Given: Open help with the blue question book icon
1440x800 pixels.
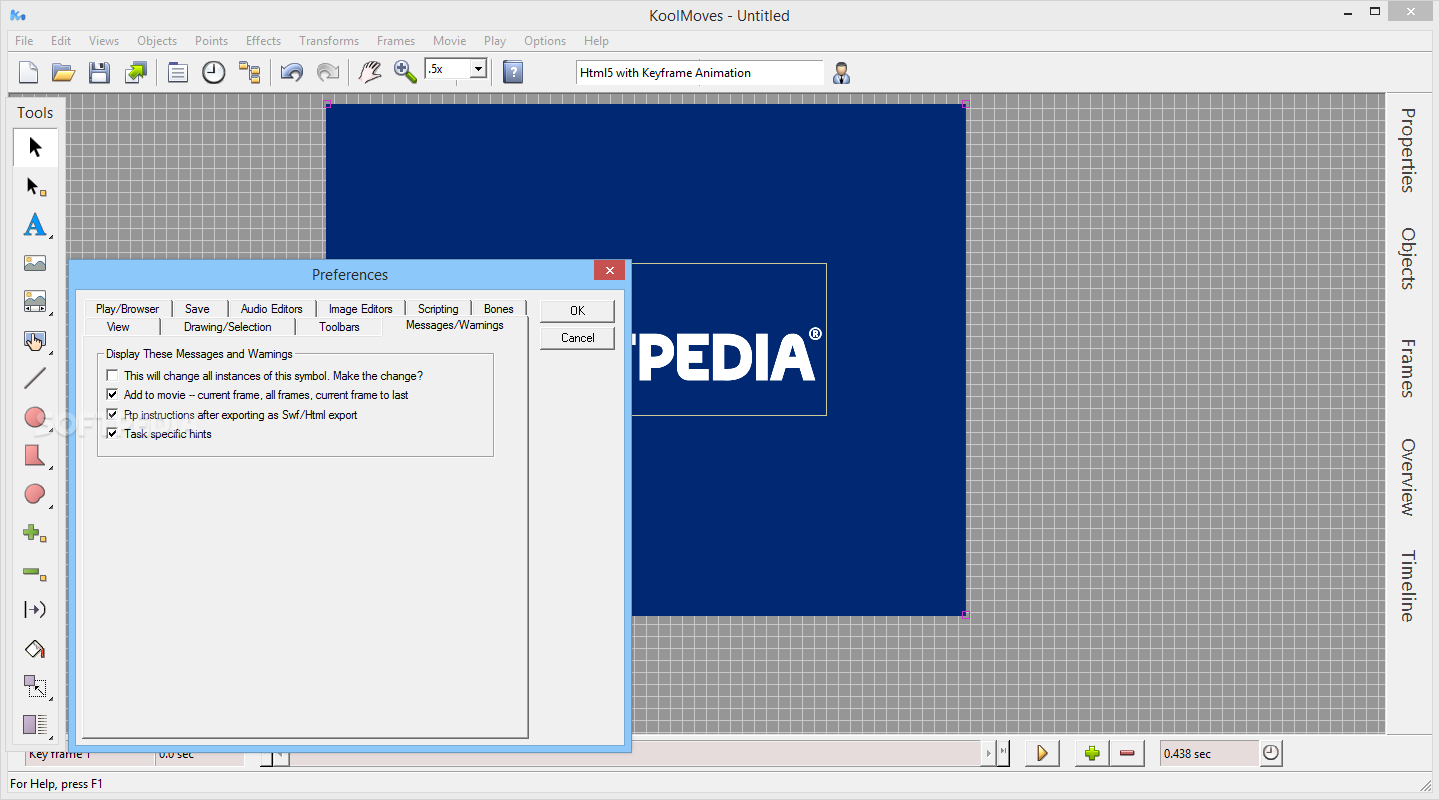Looking at the screenshot, I should tap(513, 72).
